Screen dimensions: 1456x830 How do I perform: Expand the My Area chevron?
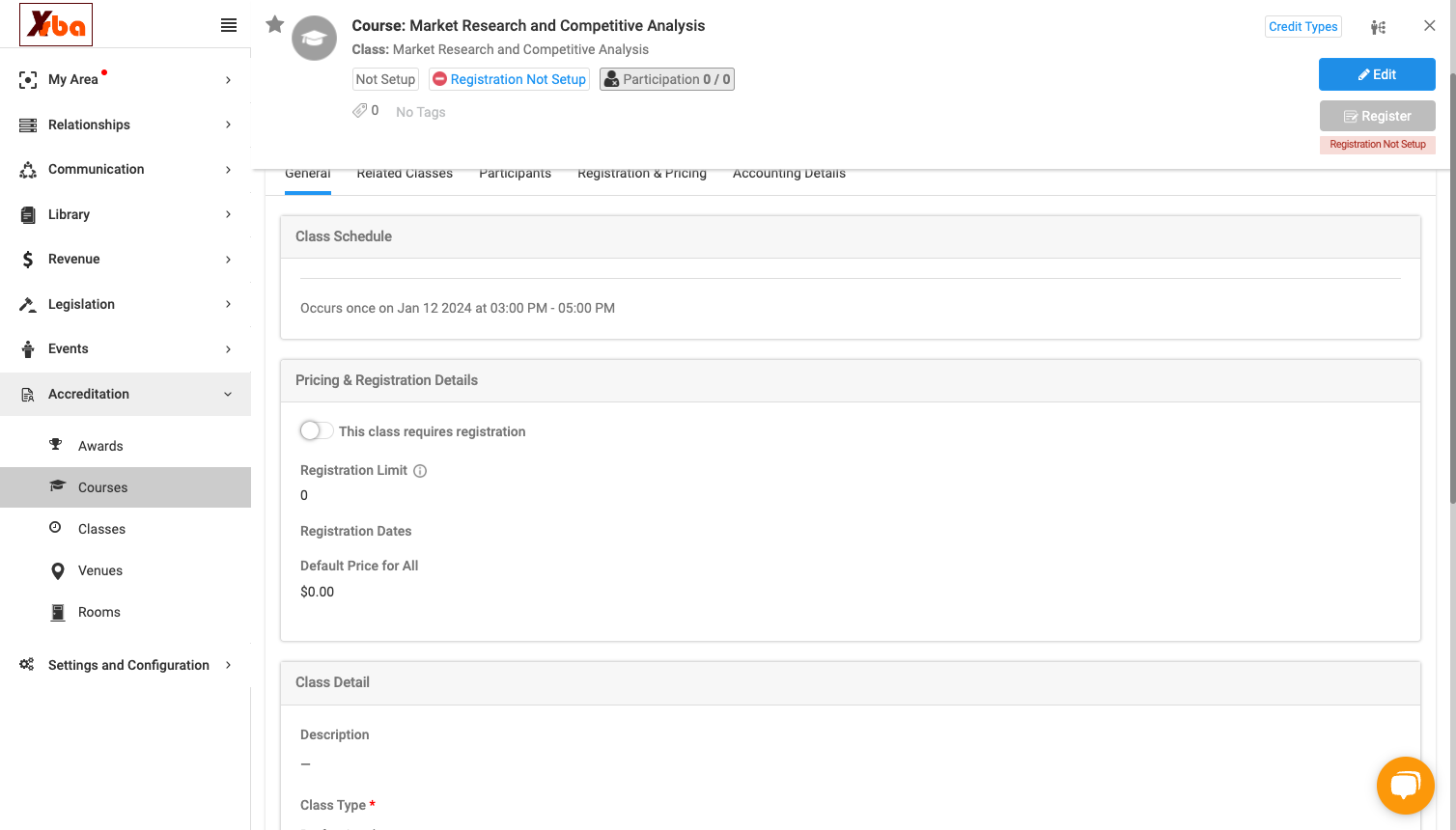228,80
